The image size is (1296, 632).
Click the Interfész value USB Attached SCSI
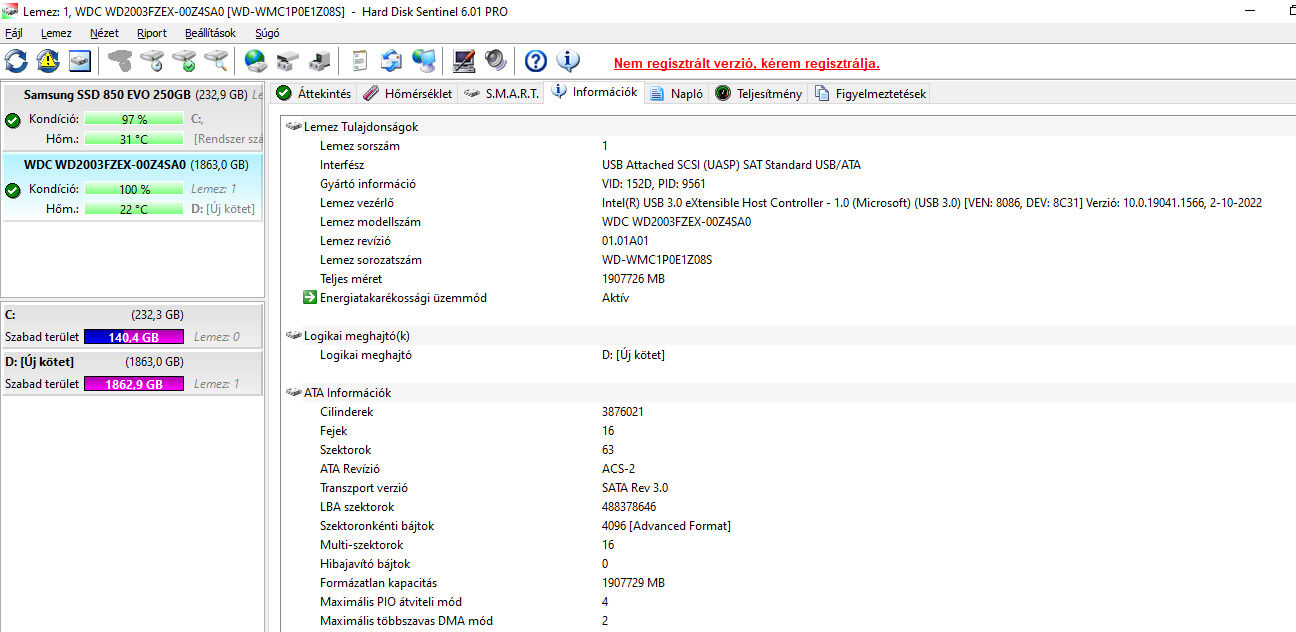pos(731,165)
